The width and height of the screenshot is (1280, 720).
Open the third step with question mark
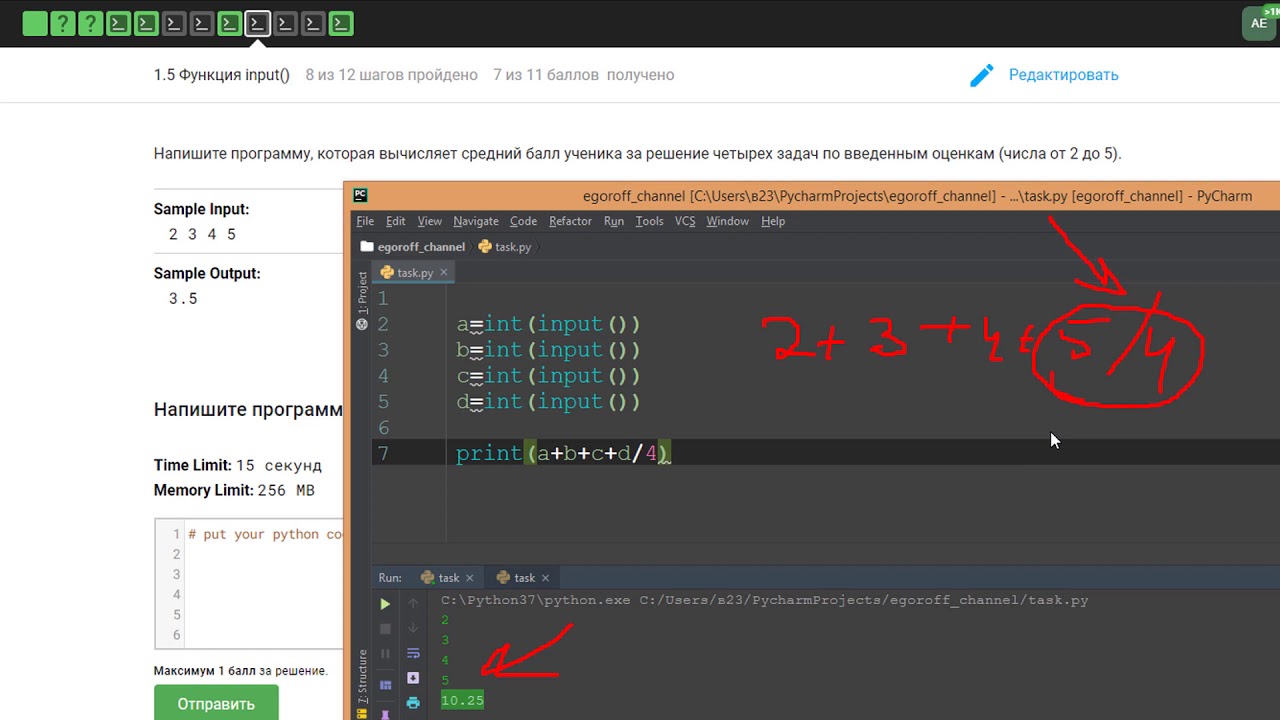(91, 23)
